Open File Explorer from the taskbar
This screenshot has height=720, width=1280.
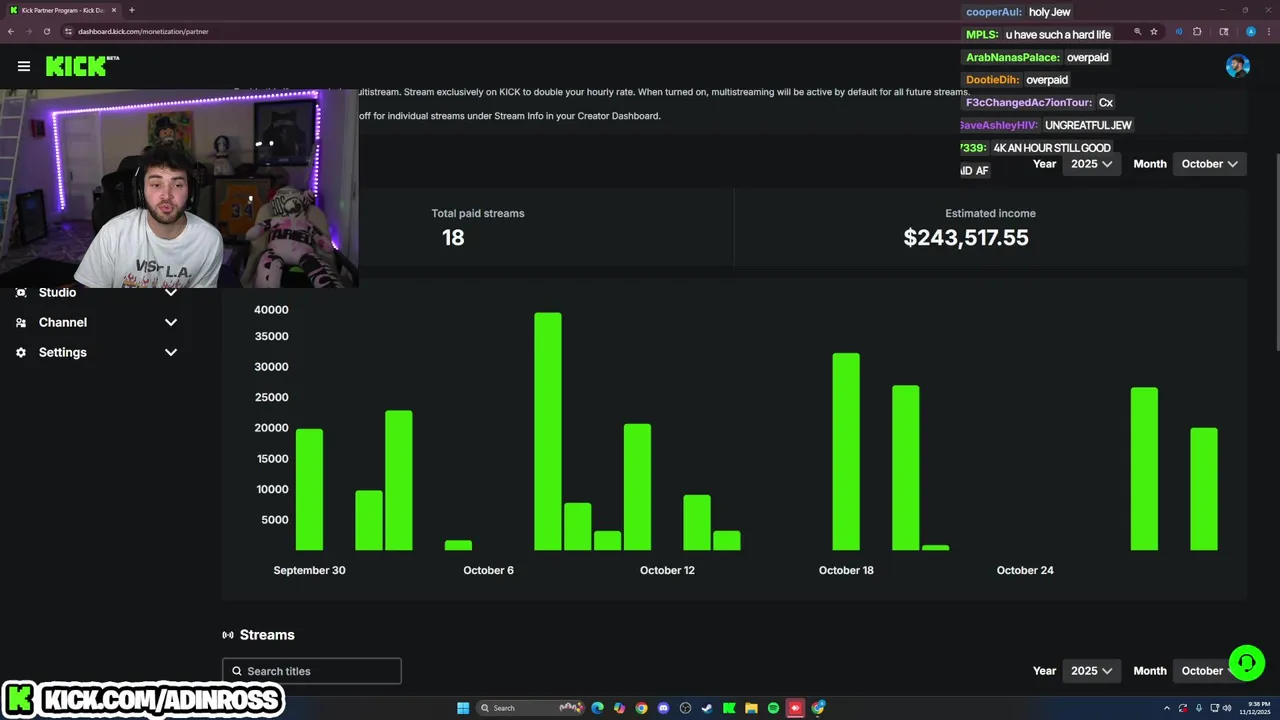coord(751,708)
